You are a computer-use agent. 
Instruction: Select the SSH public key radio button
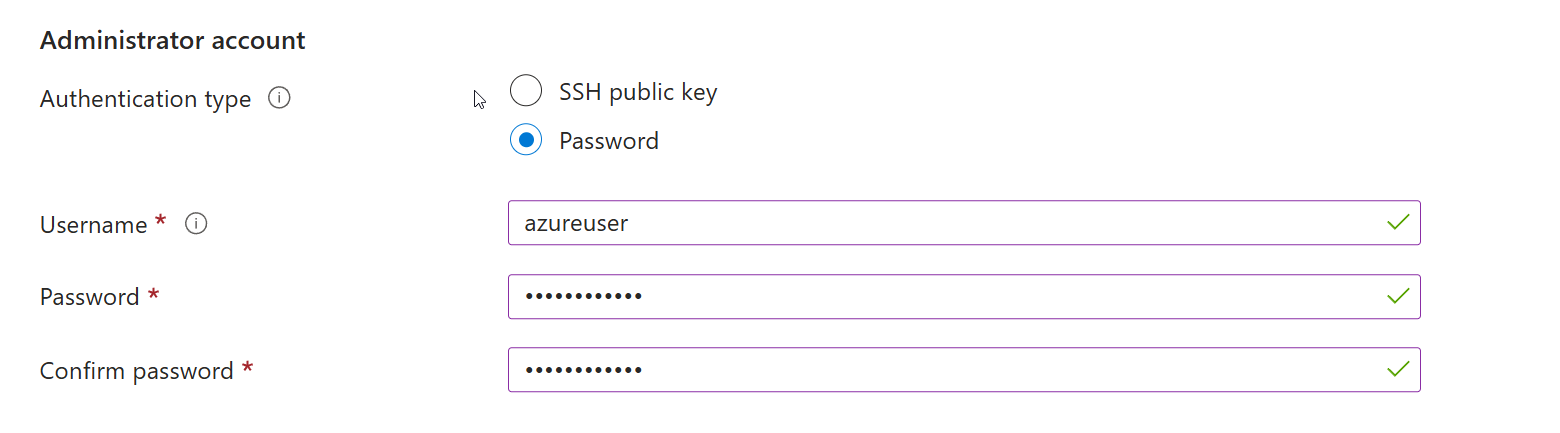pyautogui.click(x=526, y=92)
